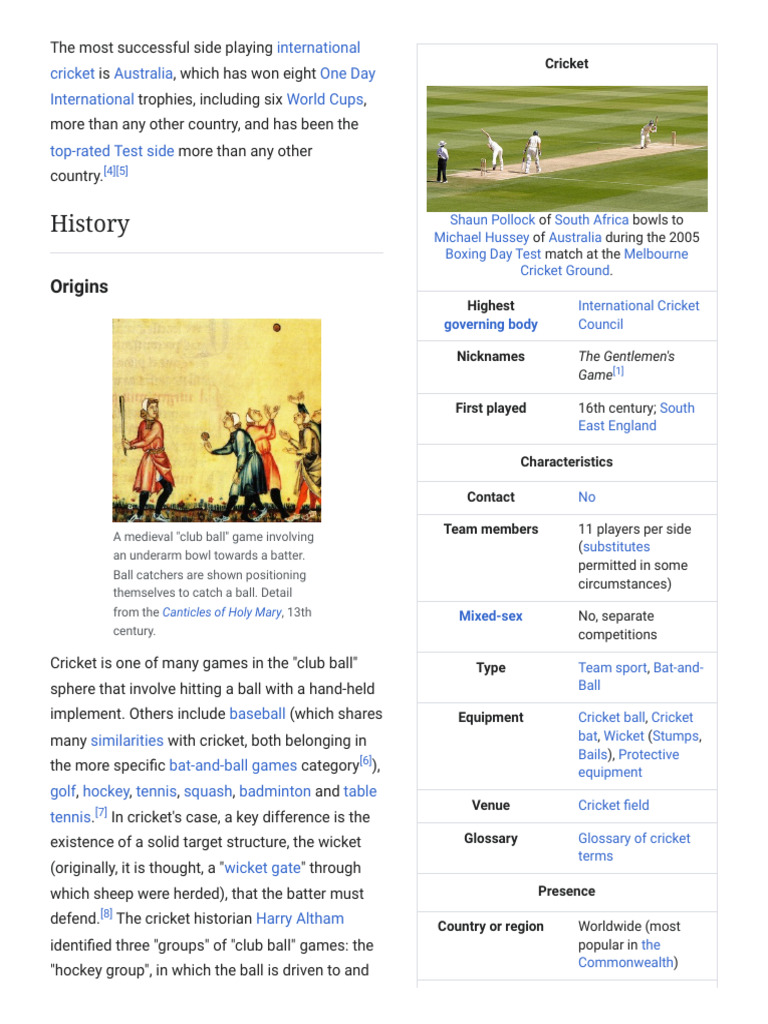Visit the tennis article link

[x=156, y=792]
